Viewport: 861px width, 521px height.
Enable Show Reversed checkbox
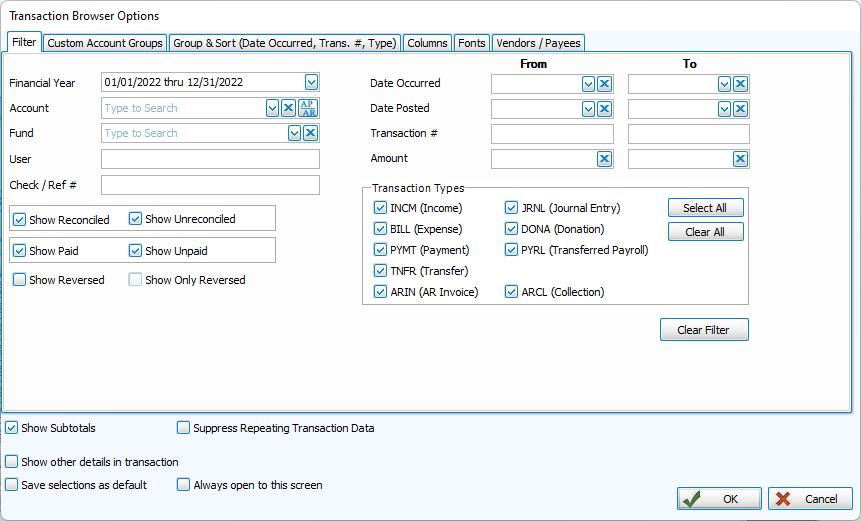pyautogui.click(x=20, y=280)
